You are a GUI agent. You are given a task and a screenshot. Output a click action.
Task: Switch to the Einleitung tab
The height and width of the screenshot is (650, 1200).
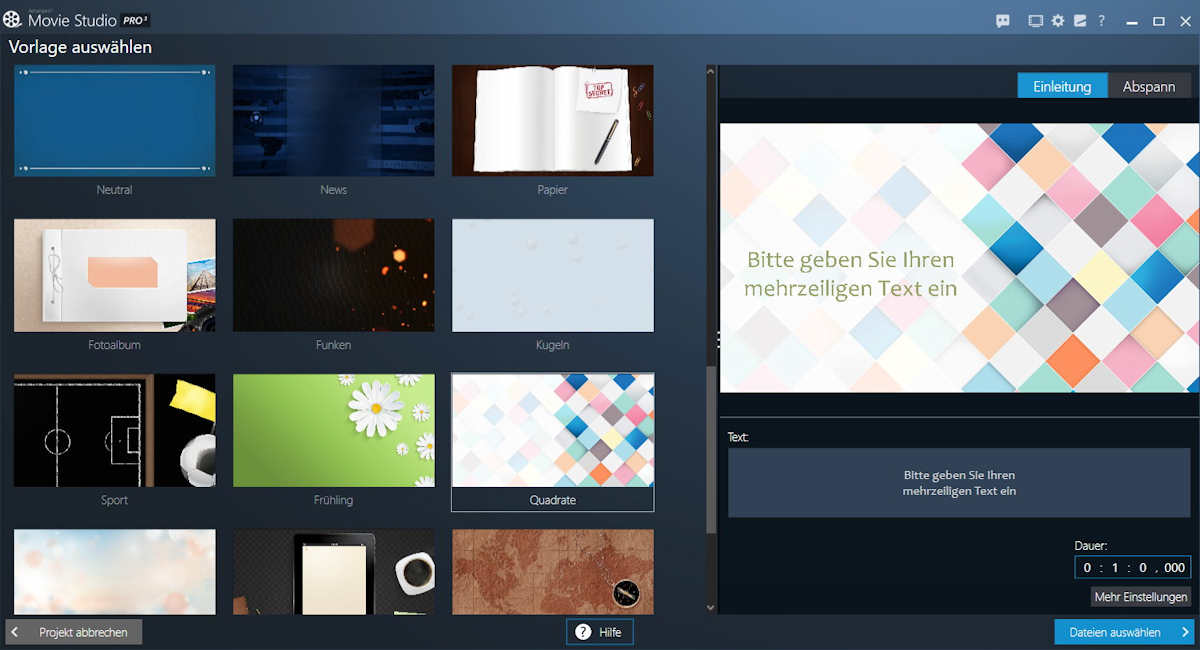(x=1062, y=86)
